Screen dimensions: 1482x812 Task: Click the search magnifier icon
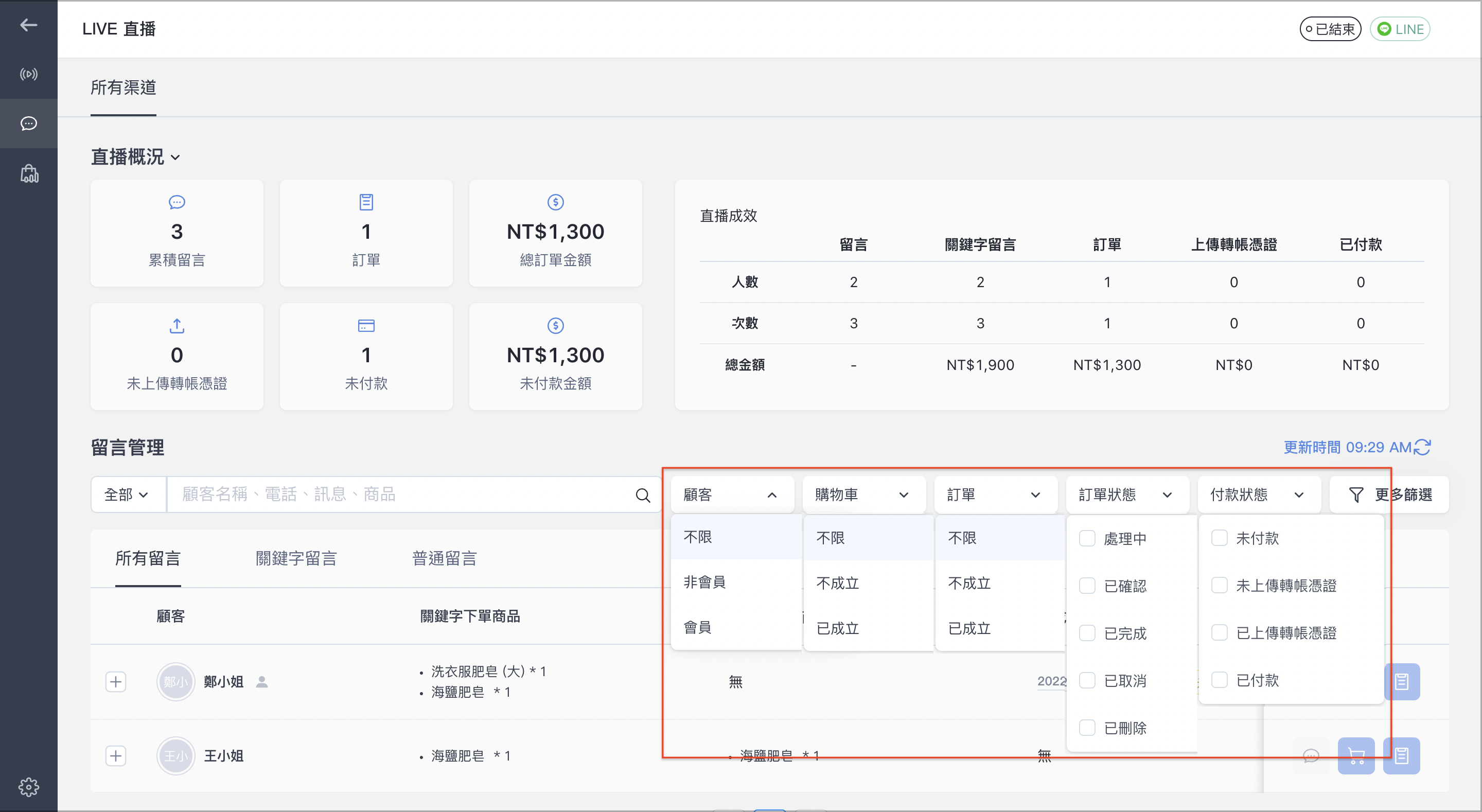tap(643, 495)
